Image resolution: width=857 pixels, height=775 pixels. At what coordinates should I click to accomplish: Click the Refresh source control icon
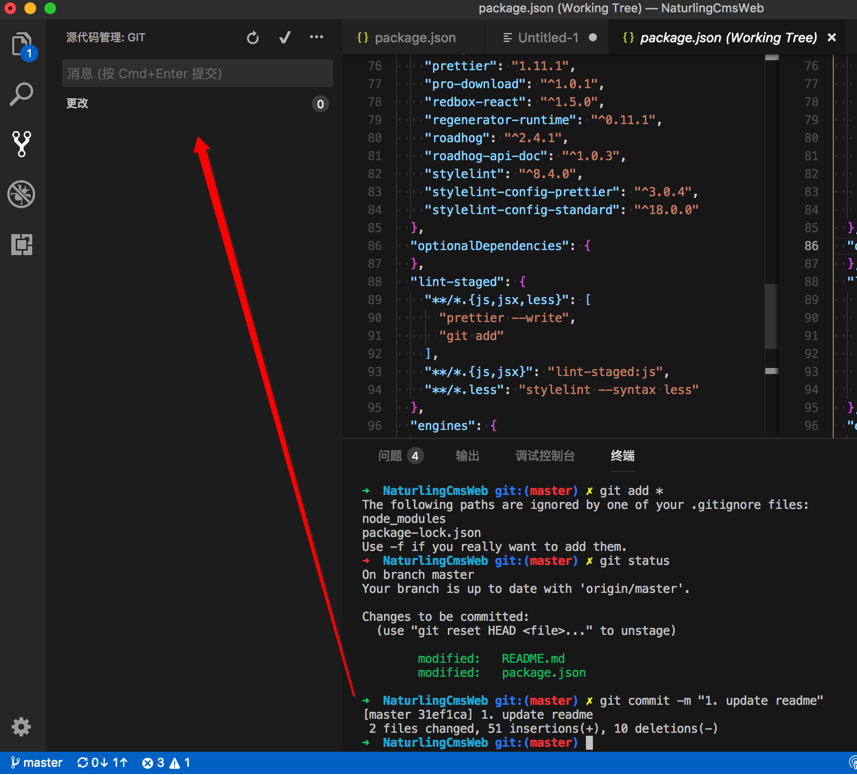[x=253, y=38]
